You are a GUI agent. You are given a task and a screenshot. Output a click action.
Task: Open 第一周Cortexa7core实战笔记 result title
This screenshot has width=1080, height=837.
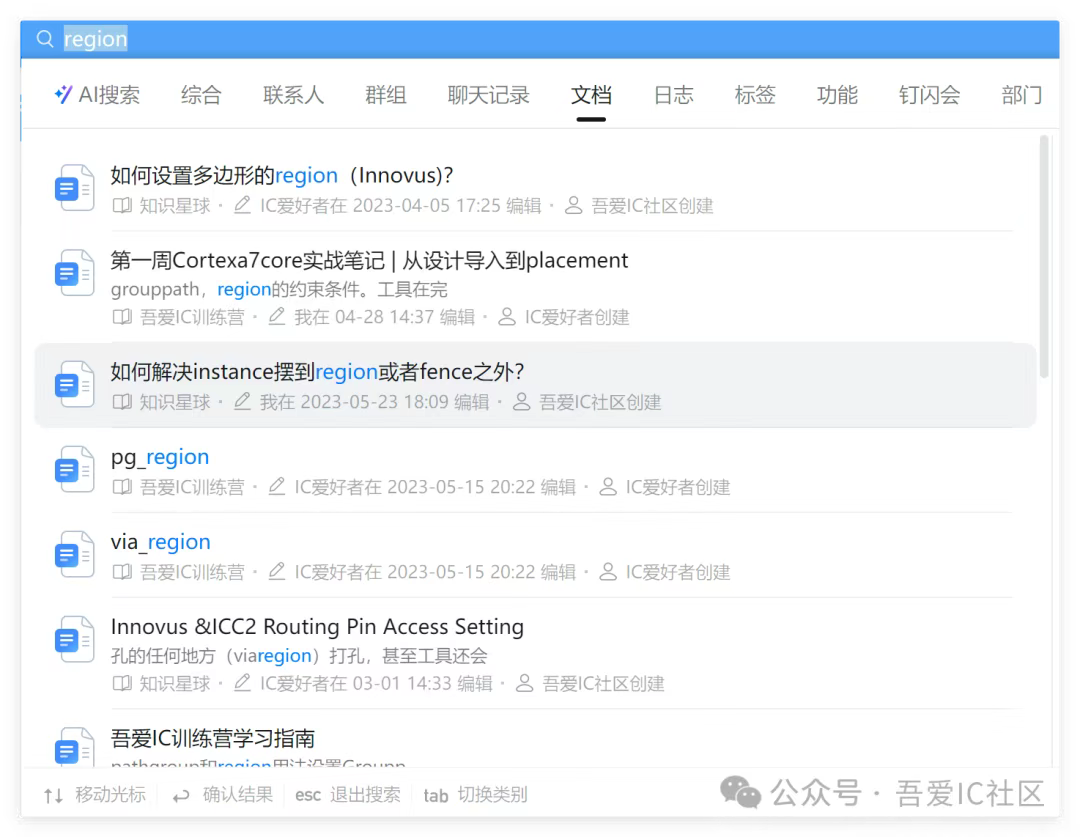[x=369, y=260]
